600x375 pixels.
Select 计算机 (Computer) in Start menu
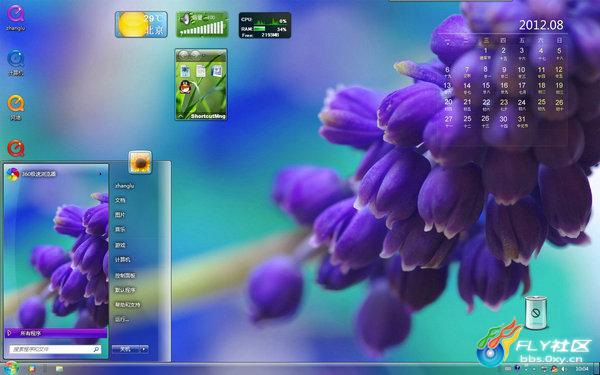(122, 259)
